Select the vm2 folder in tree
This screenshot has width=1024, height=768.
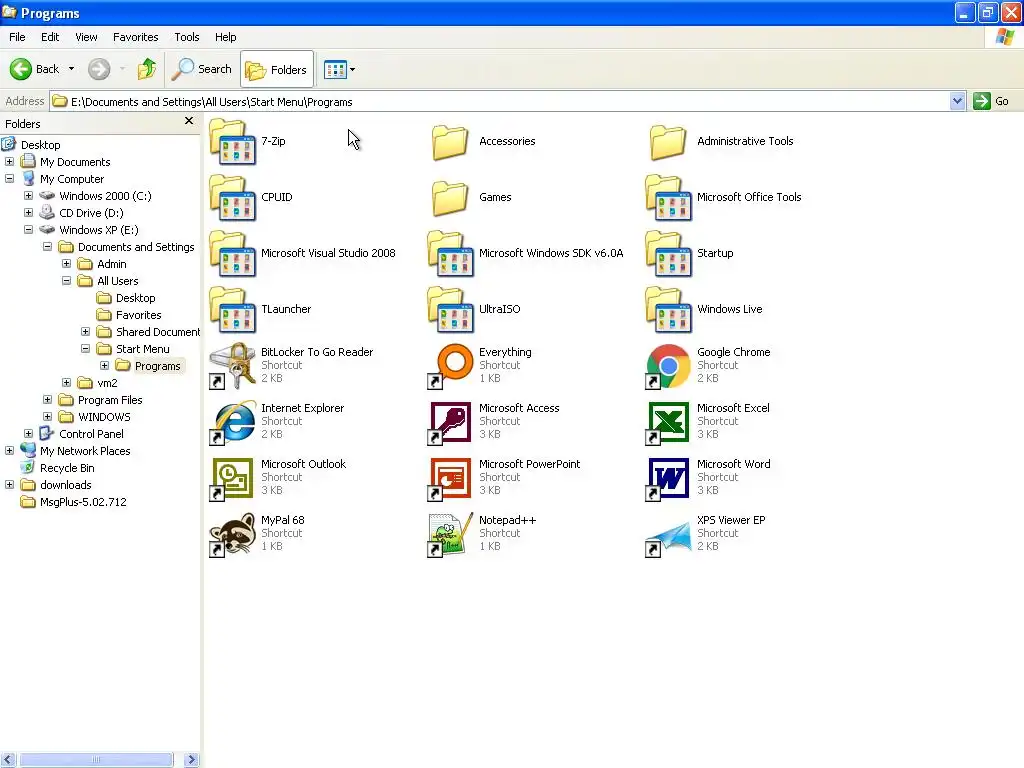click(x=107, y=383)
